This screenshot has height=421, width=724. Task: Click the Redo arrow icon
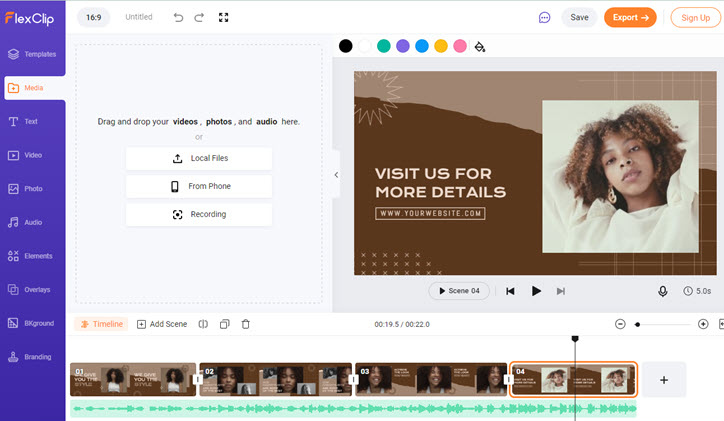199,17
